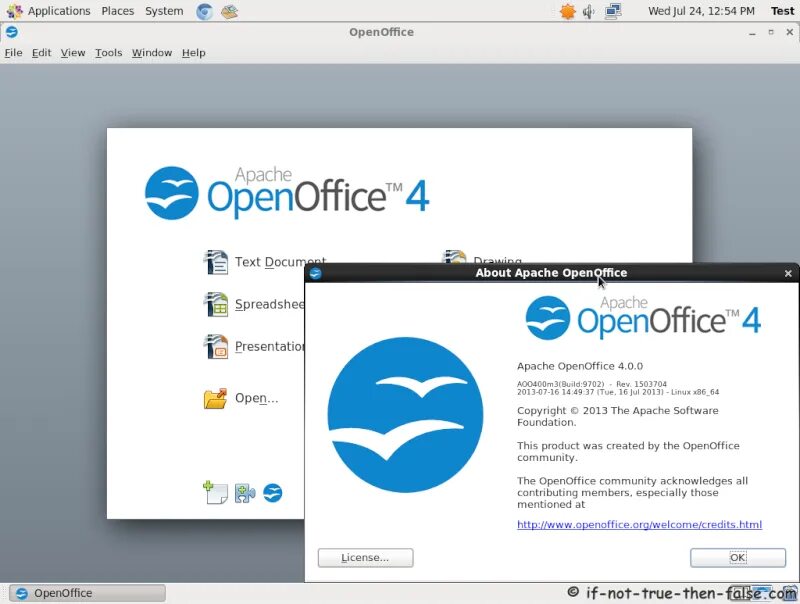This screenshot has height=604, width=800.
Task: Click the Drawing icon in Start Center
Action: 454,256
